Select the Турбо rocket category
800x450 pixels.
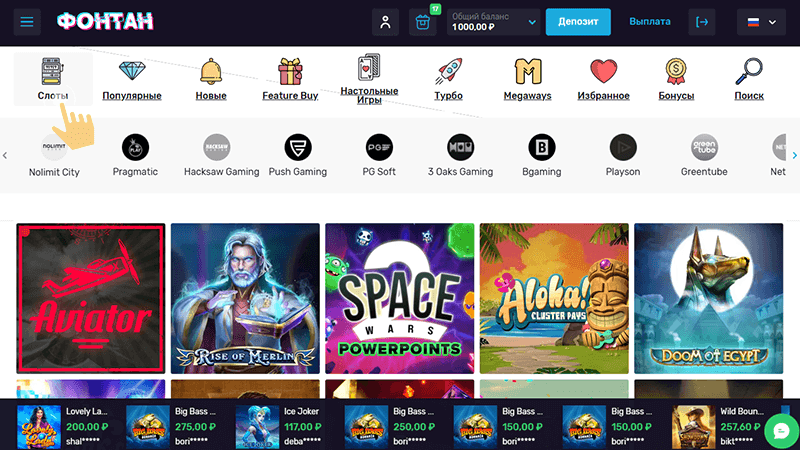(448, 79)
